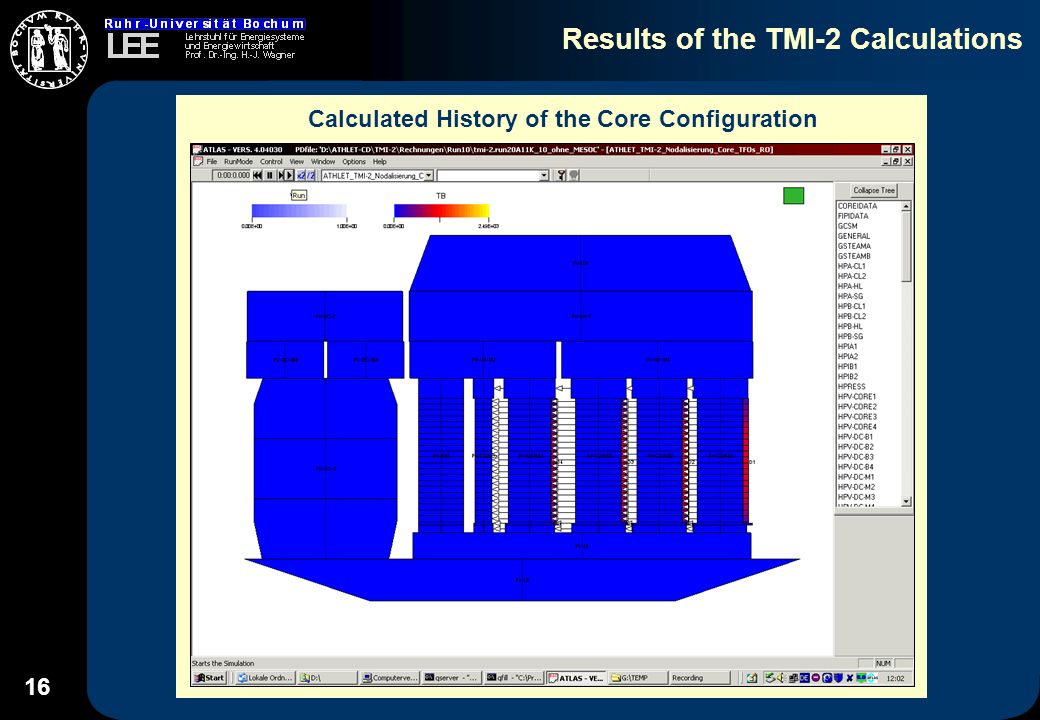Open the RunMode menu
Screen dimensions: 1040x720
click(239, 161)
